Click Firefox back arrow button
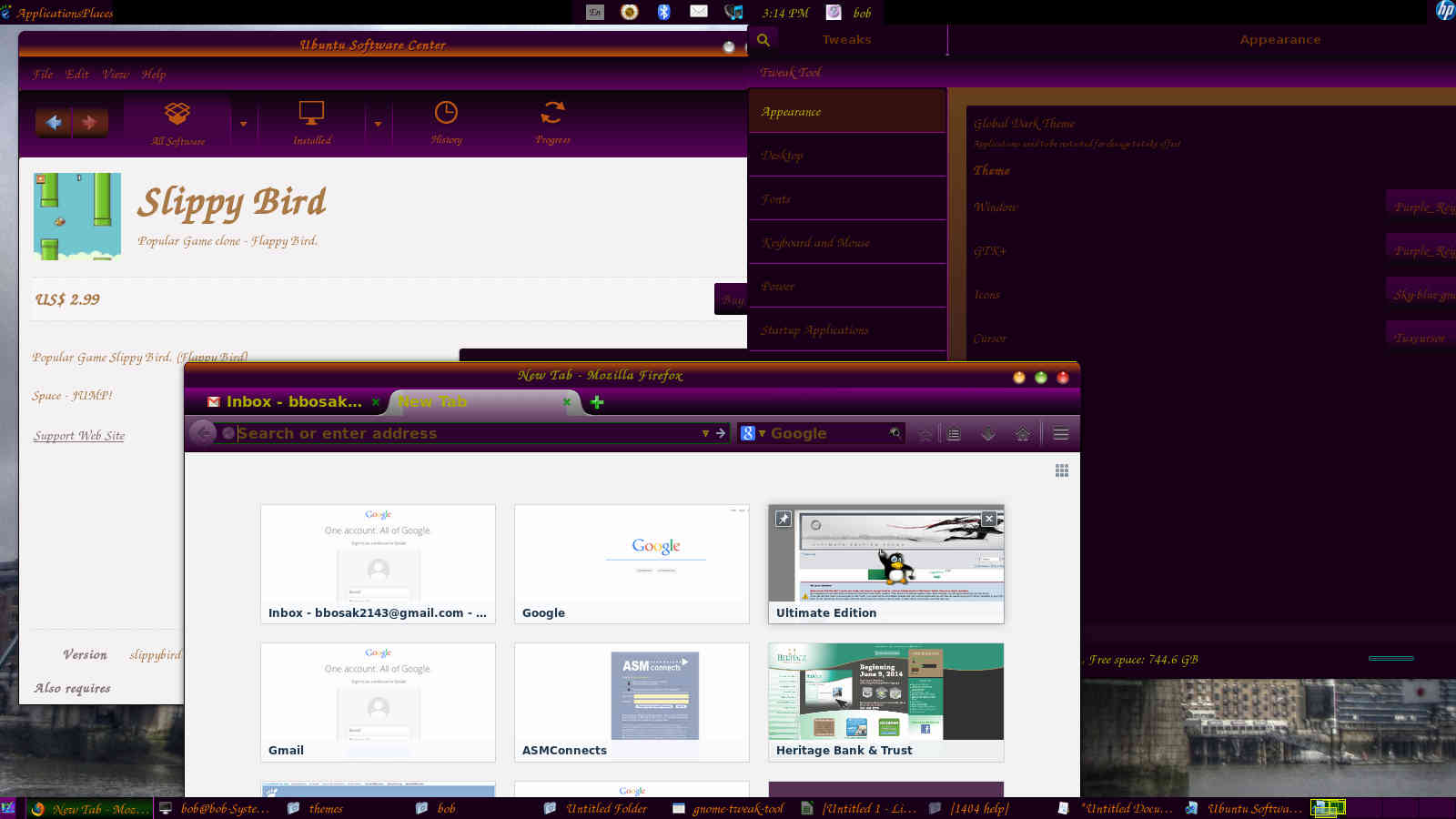Screen dimensions: 1456x819 pyautogui.click(x=203, y=433)
